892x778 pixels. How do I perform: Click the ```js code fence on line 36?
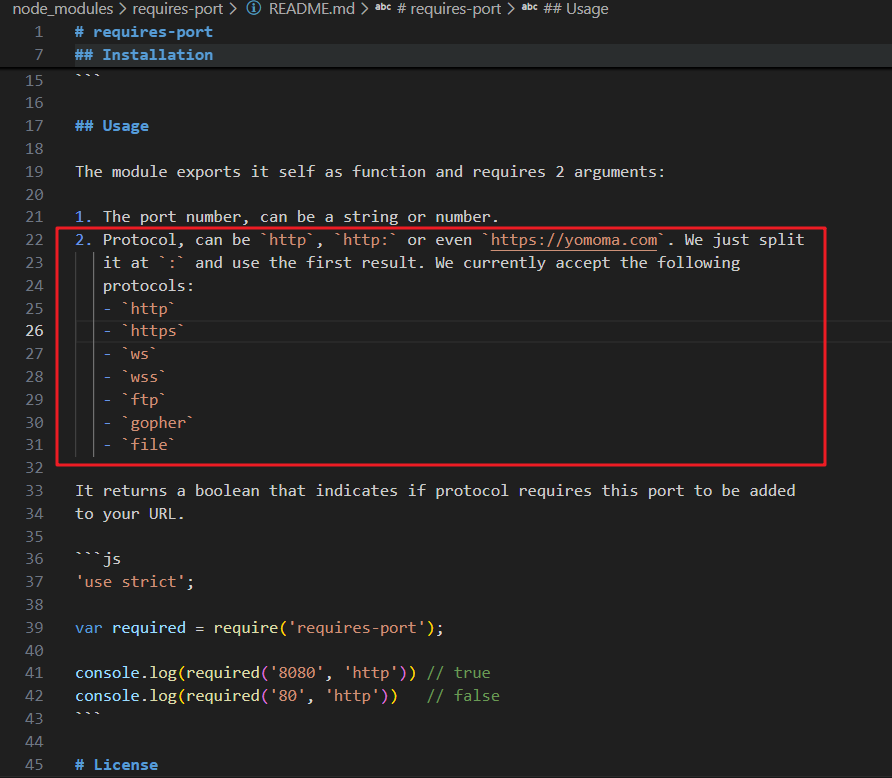point(98,559)
